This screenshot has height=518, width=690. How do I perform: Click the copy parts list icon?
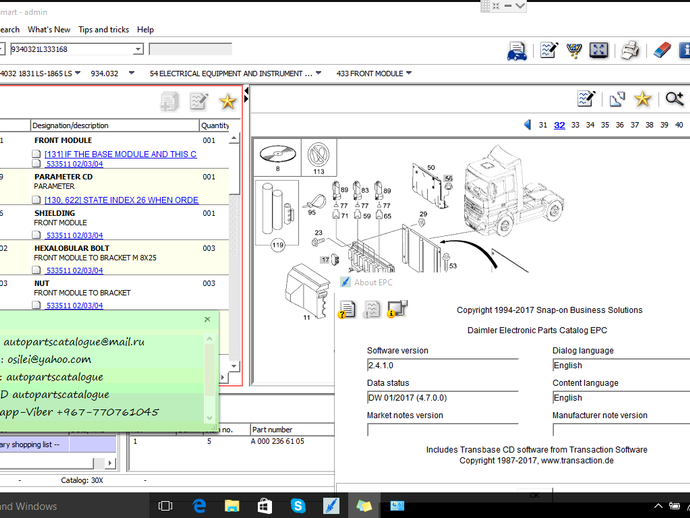tap(169, 101)
